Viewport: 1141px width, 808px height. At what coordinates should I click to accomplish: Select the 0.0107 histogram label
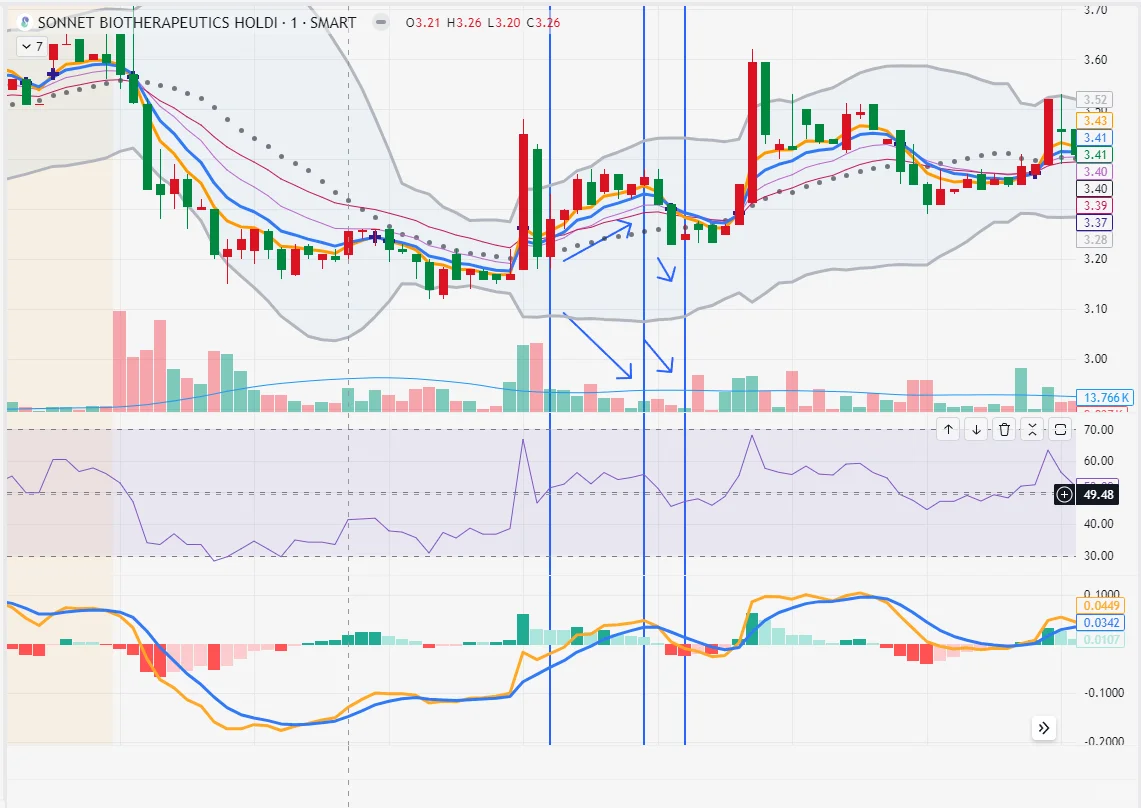pyautogui.click(x=1101, y=639)
